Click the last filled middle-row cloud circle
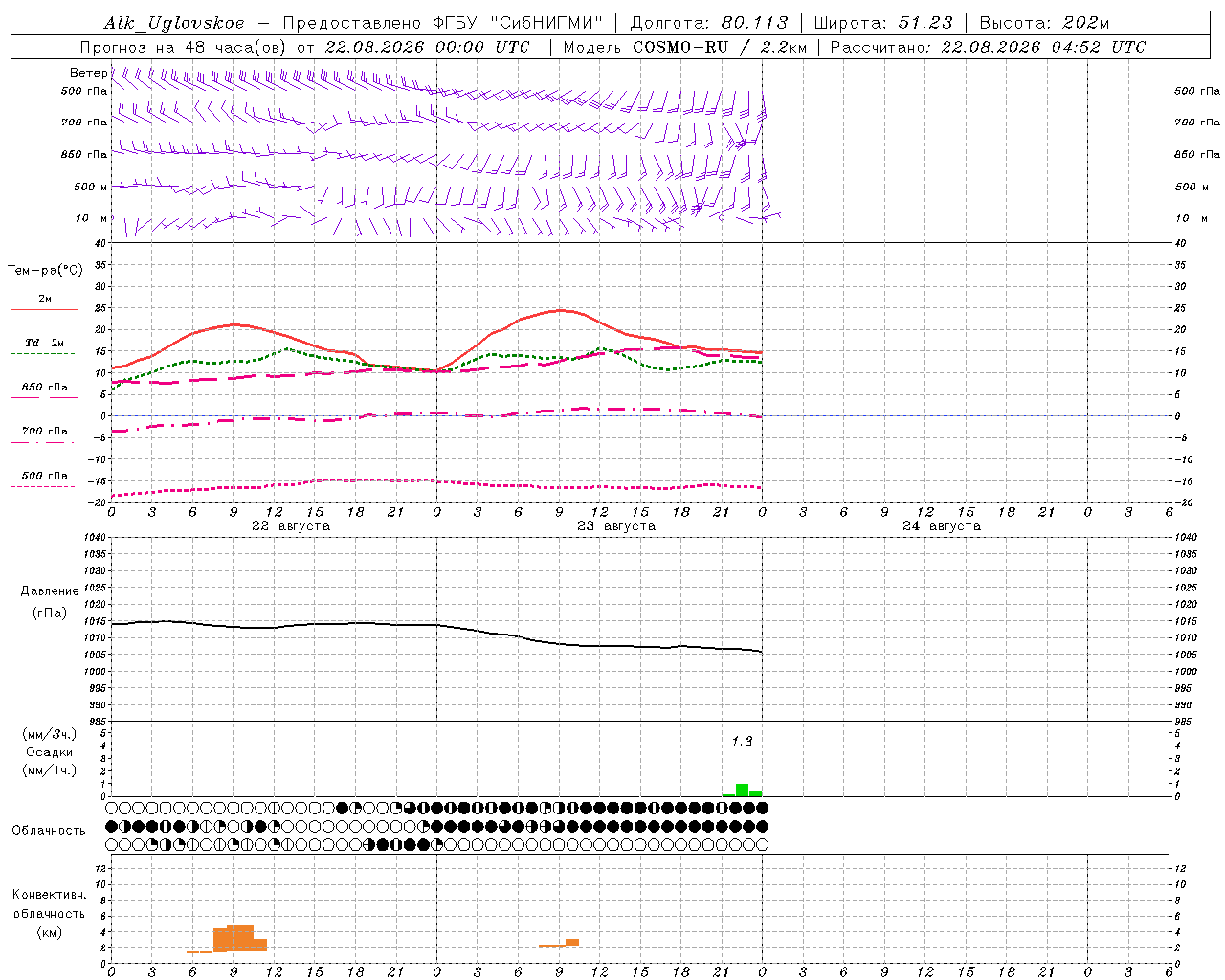 pos(762,826)
